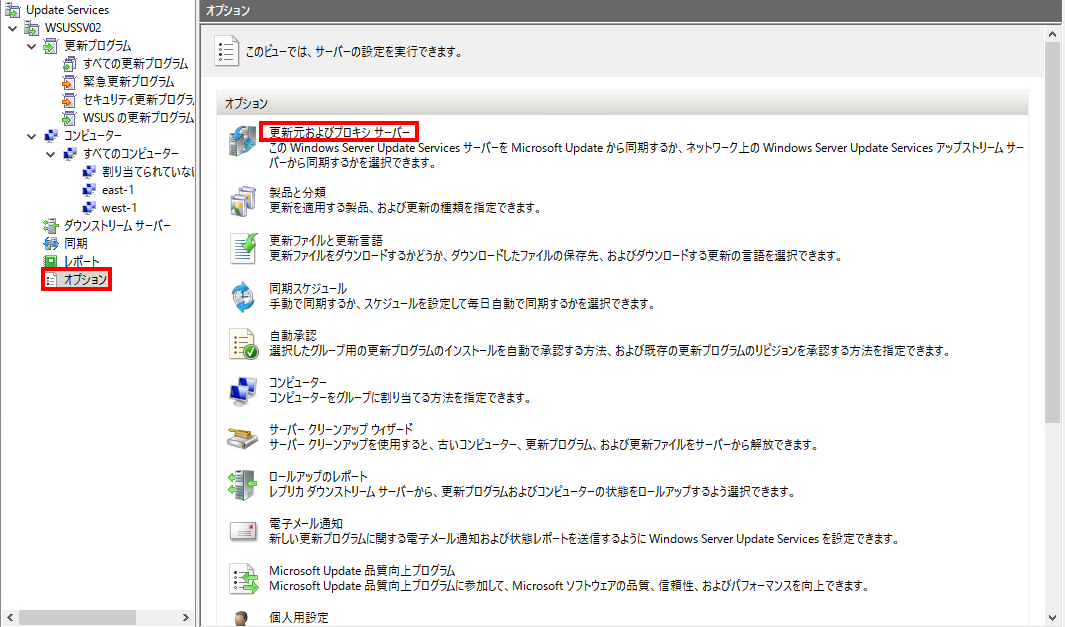This screenshot has width=1065, height=627.
Task: Select the サーバー クリーンアップ ウィザード icon
Action: pyautogui.click(x=243, y=437)
